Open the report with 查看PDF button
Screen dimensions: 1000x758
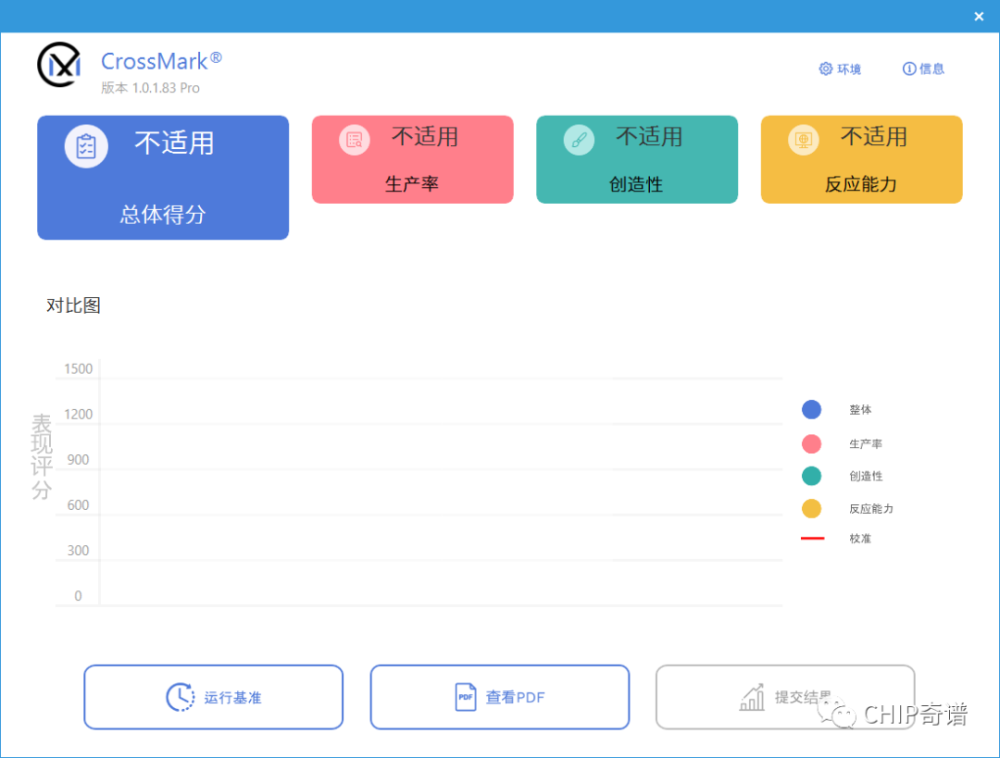tap(500, 697)
